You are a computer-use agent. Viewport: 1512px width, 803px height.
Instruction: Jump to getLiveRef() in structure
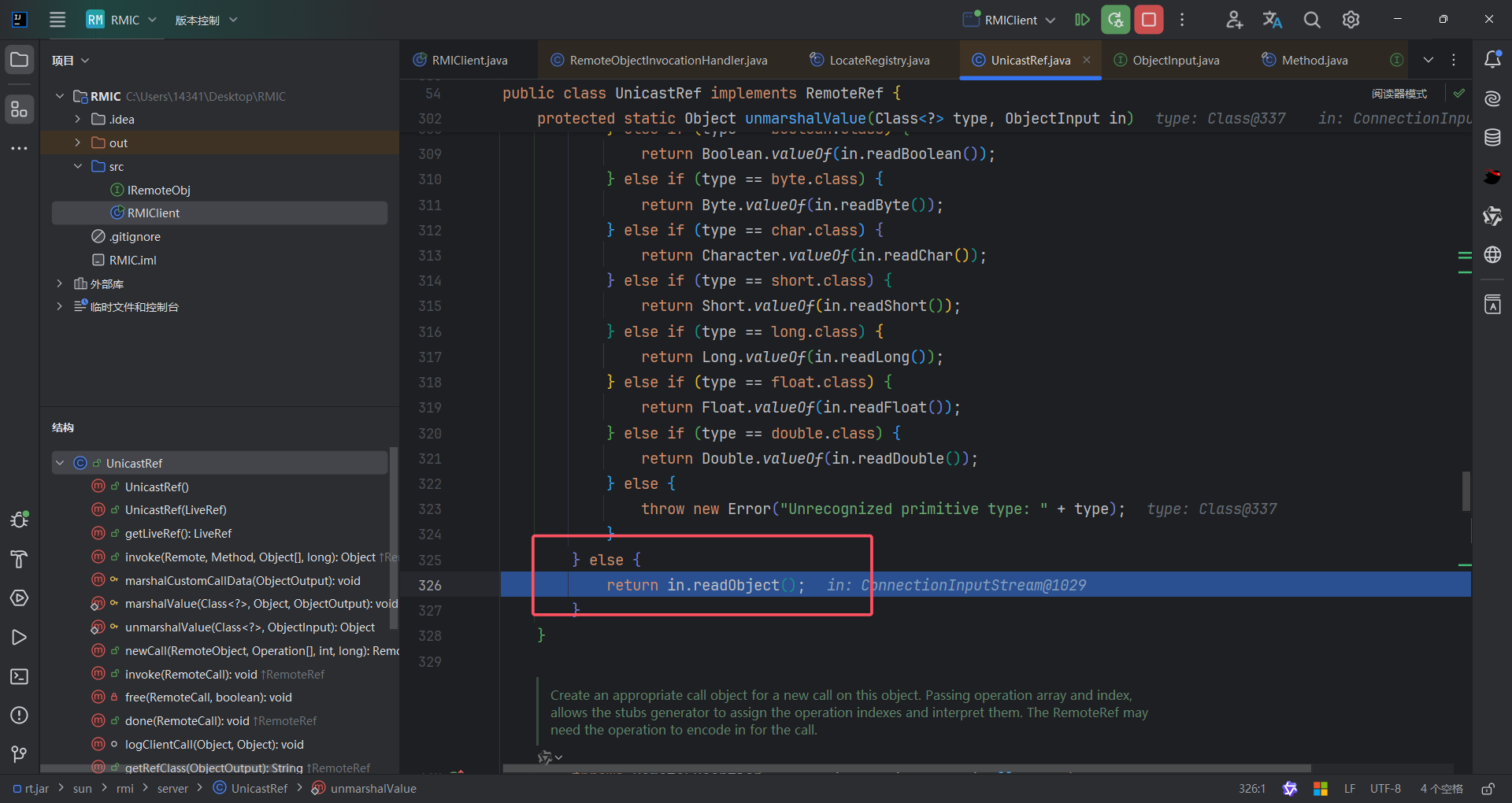coord(178,533)
